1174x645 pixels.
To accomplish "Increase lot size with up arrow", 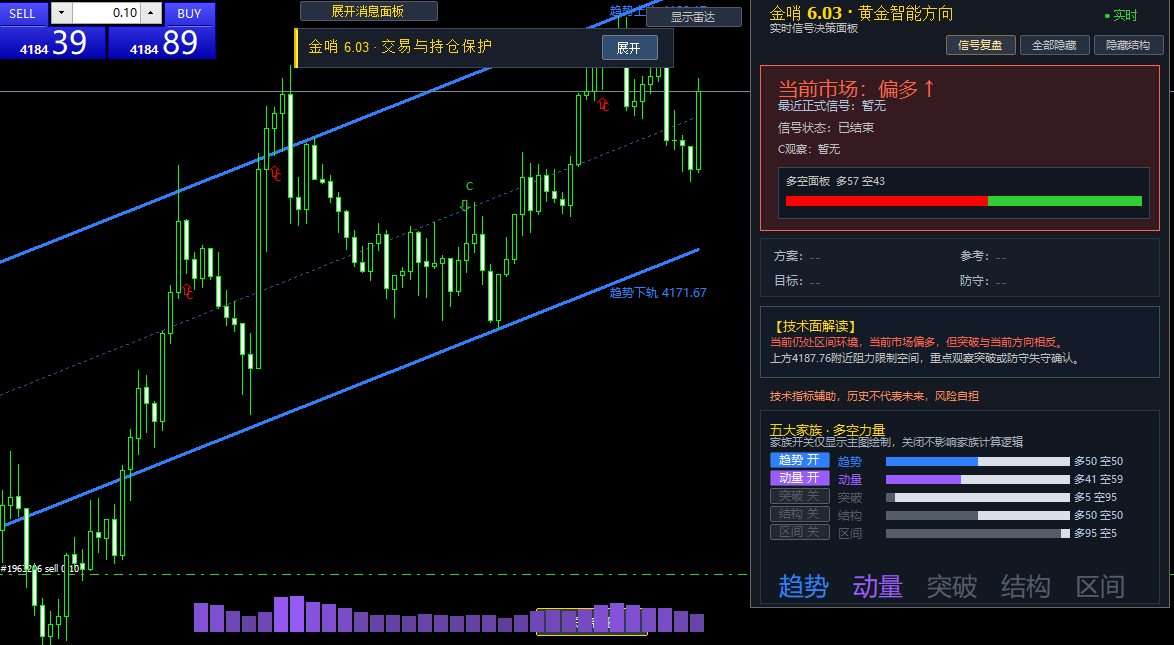I will click(x=151, y=13).
